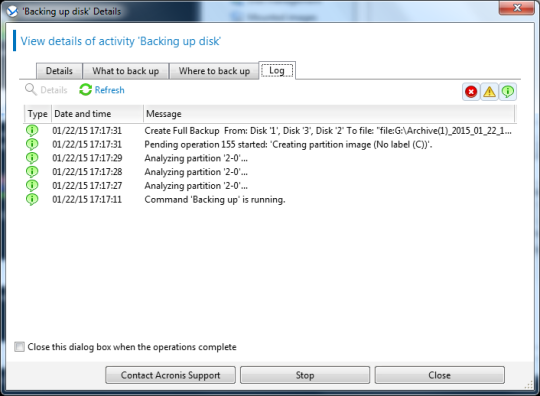Sort by the Type column header
The image size is (540, 396).
38,114
